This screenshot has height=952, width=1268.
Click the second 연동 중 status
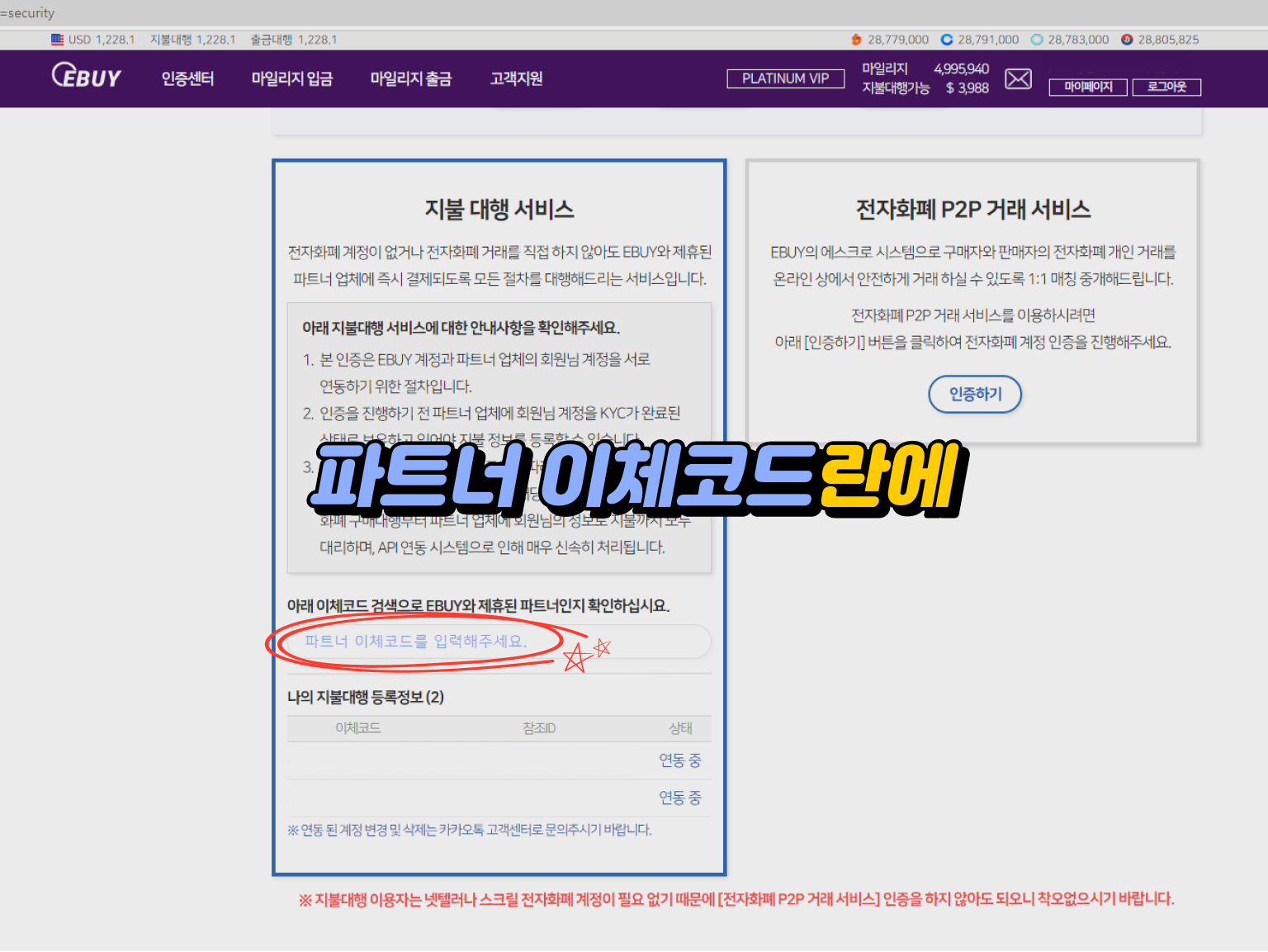(679, 798)
